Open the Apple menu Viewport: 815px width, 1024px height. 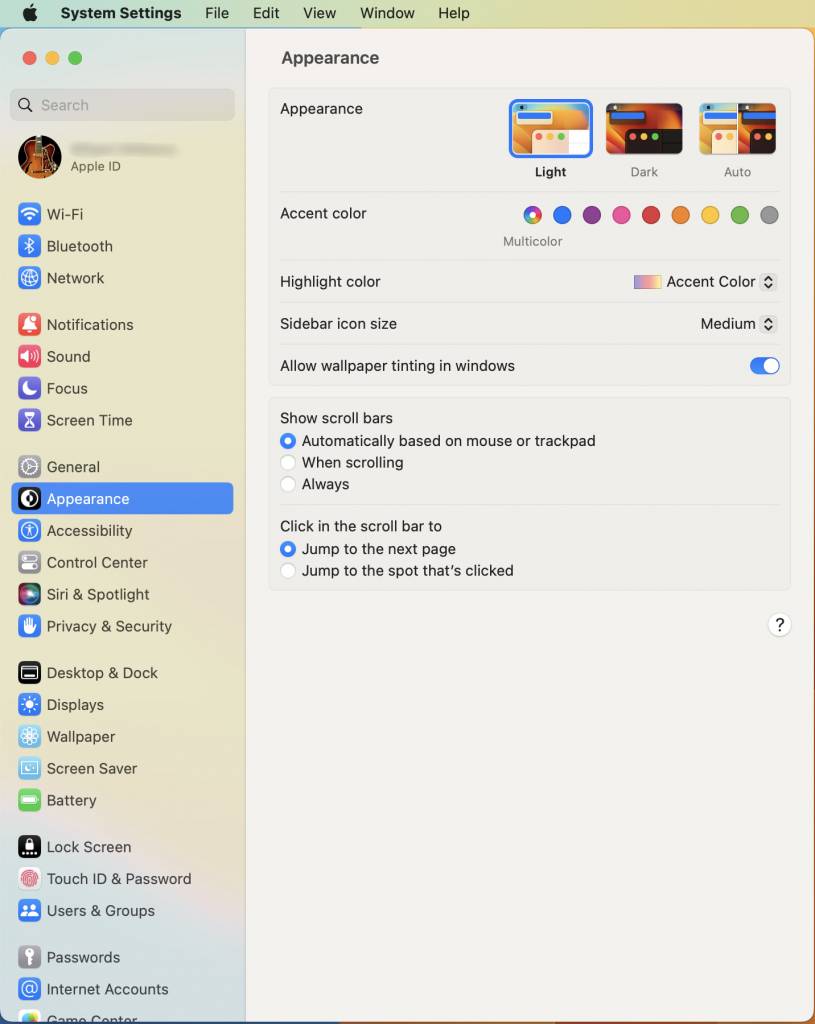tap(29, 13)
